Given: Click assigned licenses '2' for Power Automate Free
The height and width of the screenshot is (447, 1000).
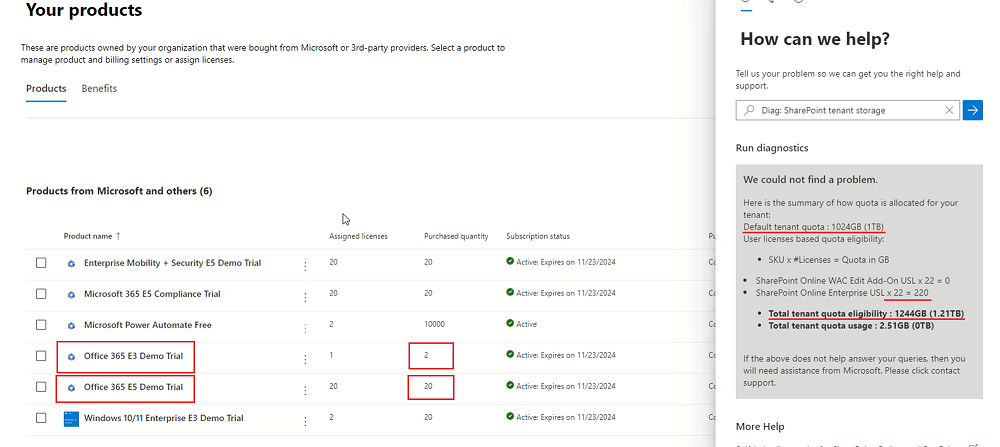Looking at the screenshot, I should pos(331,325).
